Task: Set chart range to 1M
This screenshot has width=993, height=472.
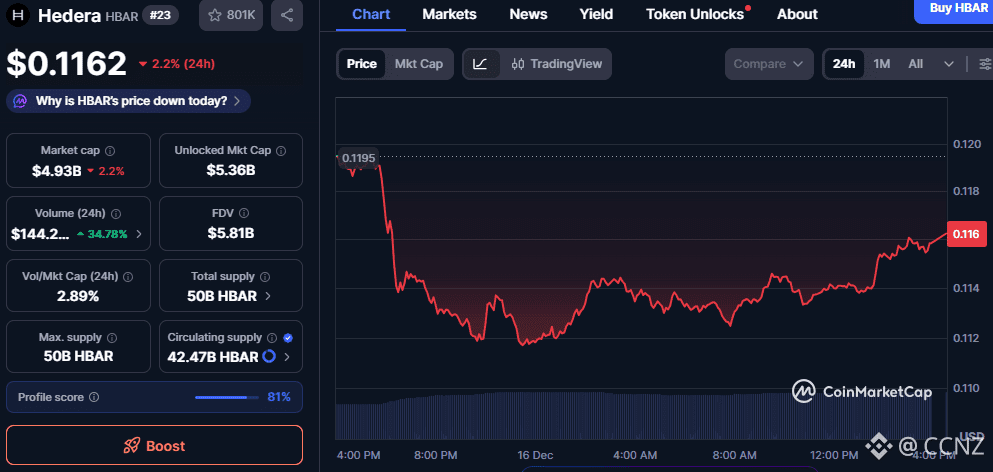Action: pos(882,64)
